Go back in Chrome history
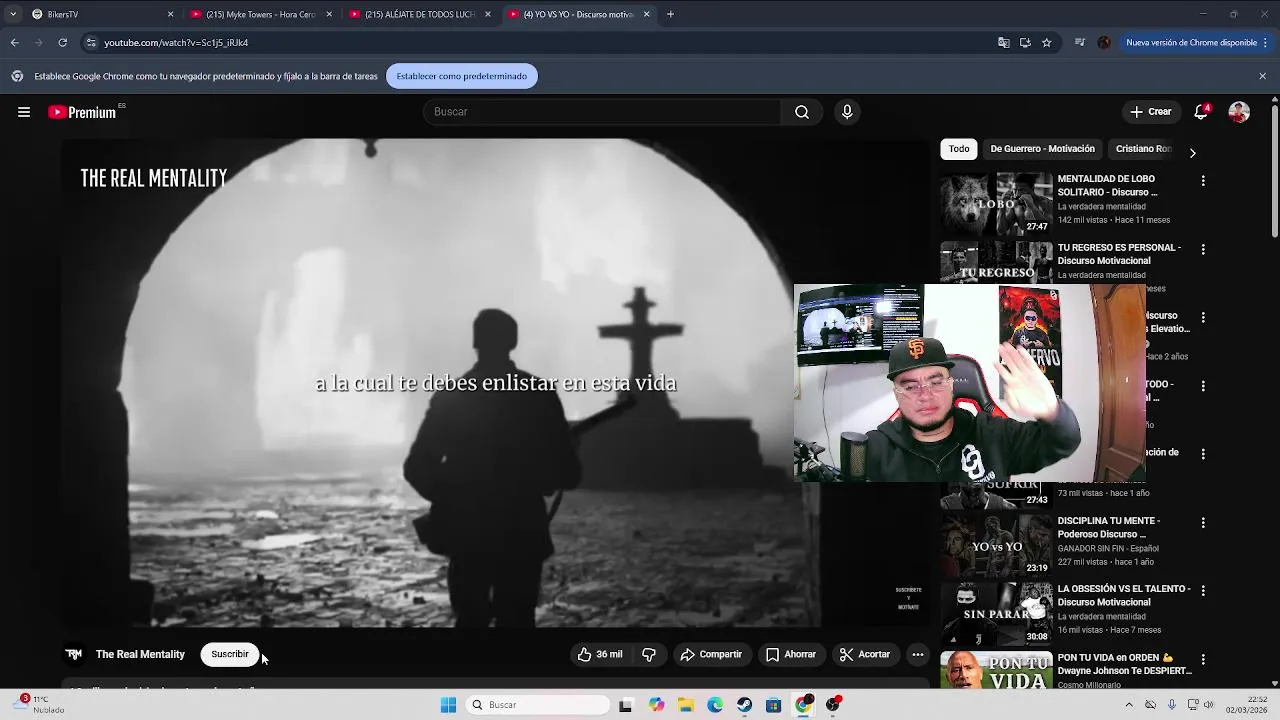Screen dimensions: 1280x720 tap(14, 43)
